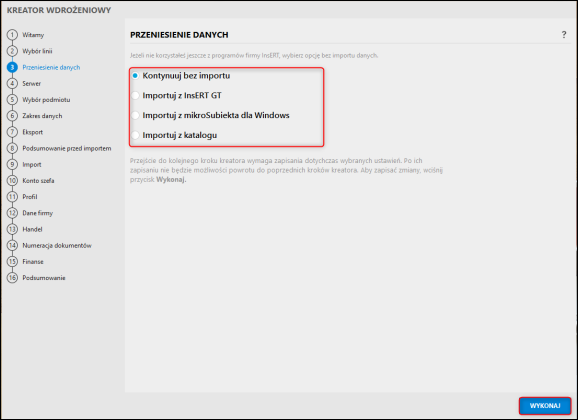Pick the Importuj z katalogu radio button
The width and height of the screenshot is (578, 420).
pyautogui.click(x=135, y=135)
